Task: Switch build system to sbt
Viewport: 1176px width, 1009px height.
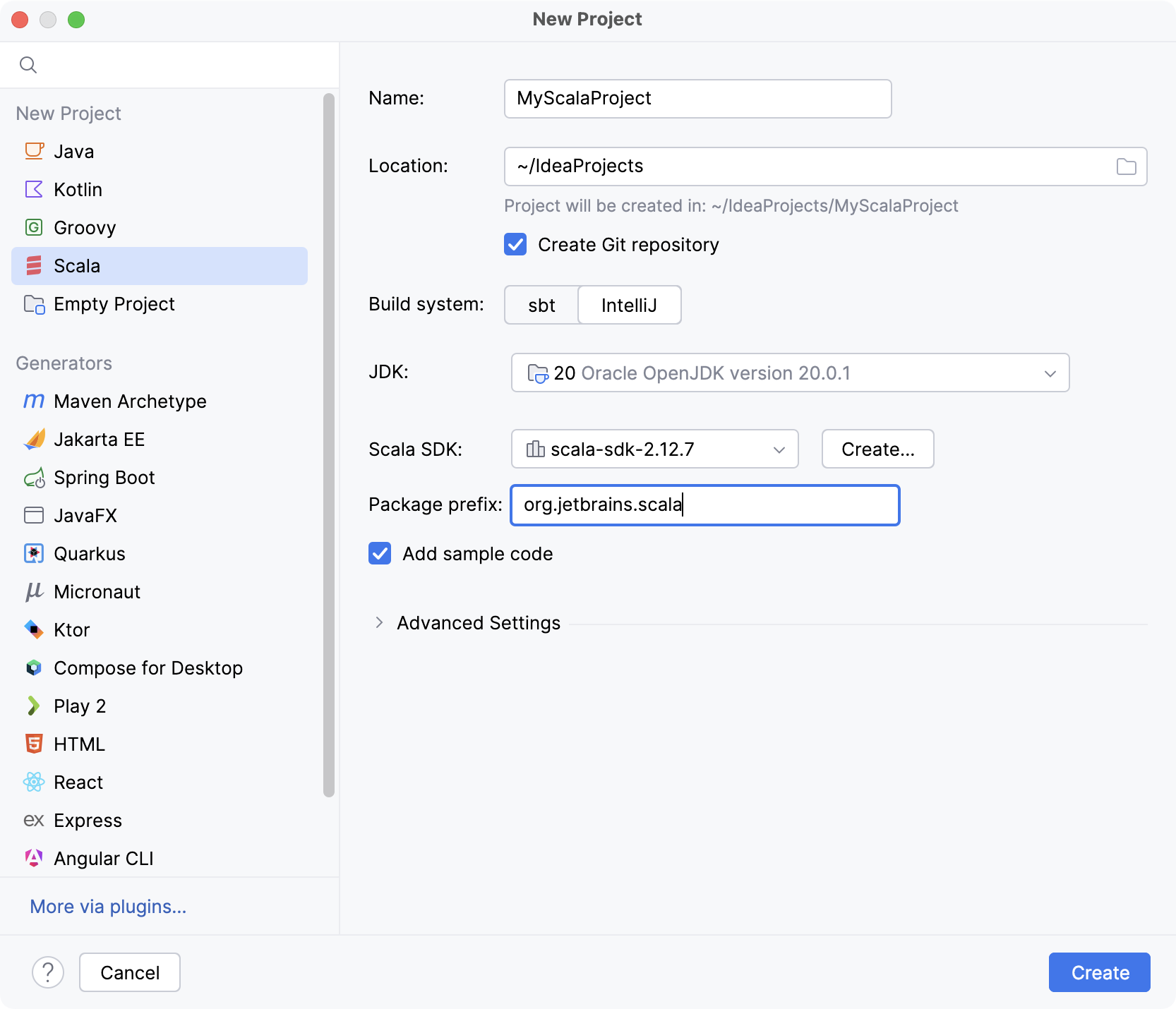Action: tap(541, 305)
